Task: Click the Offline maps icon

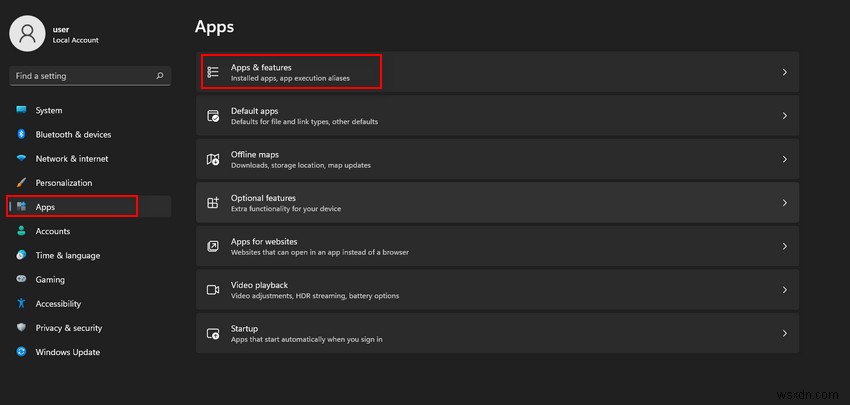Action: pyautogui.click(x=213, y=159)
